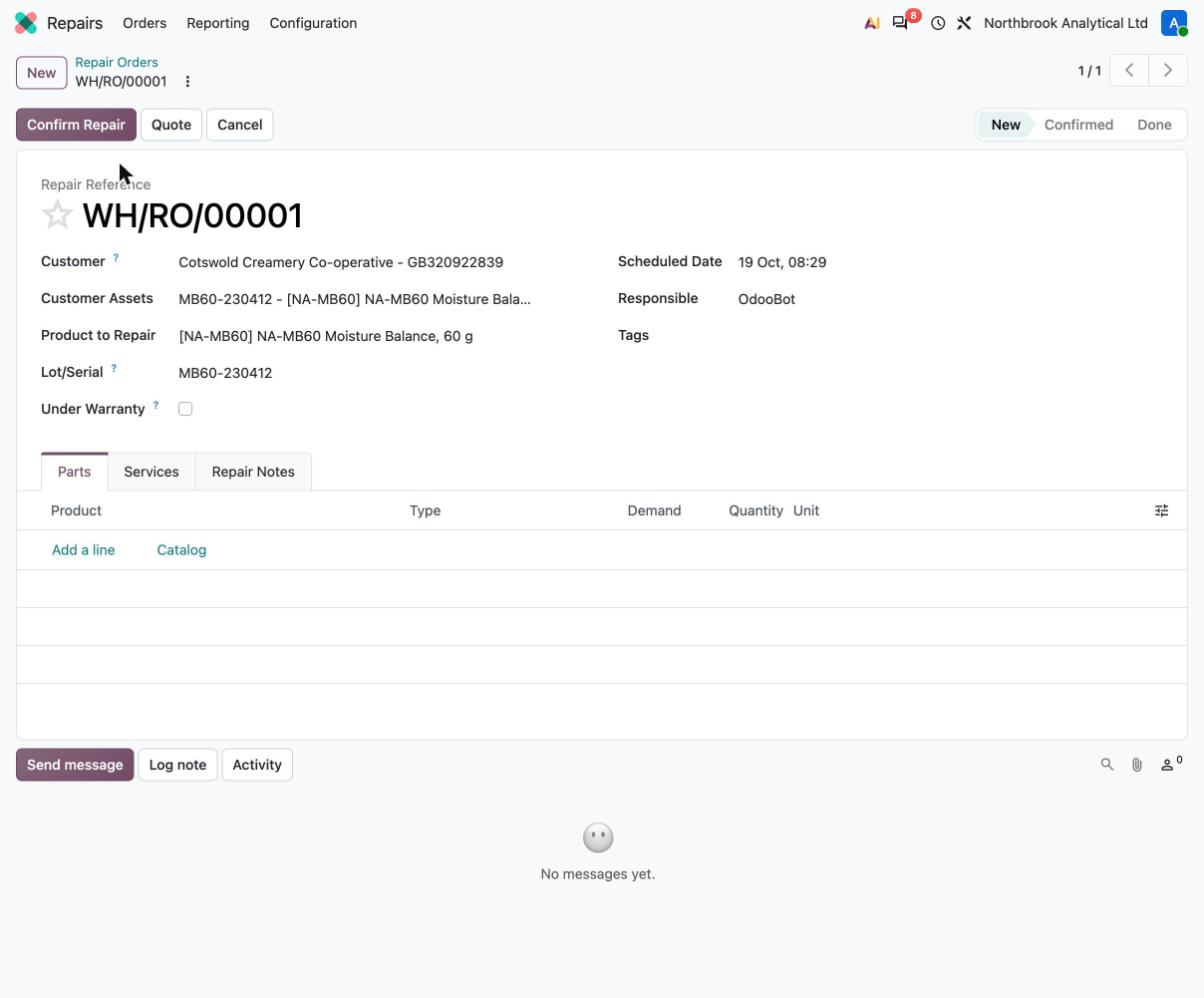Toggle the Under Warranty checkbox
Viewport: 1204px width, 998px height.
coord(185,409)
